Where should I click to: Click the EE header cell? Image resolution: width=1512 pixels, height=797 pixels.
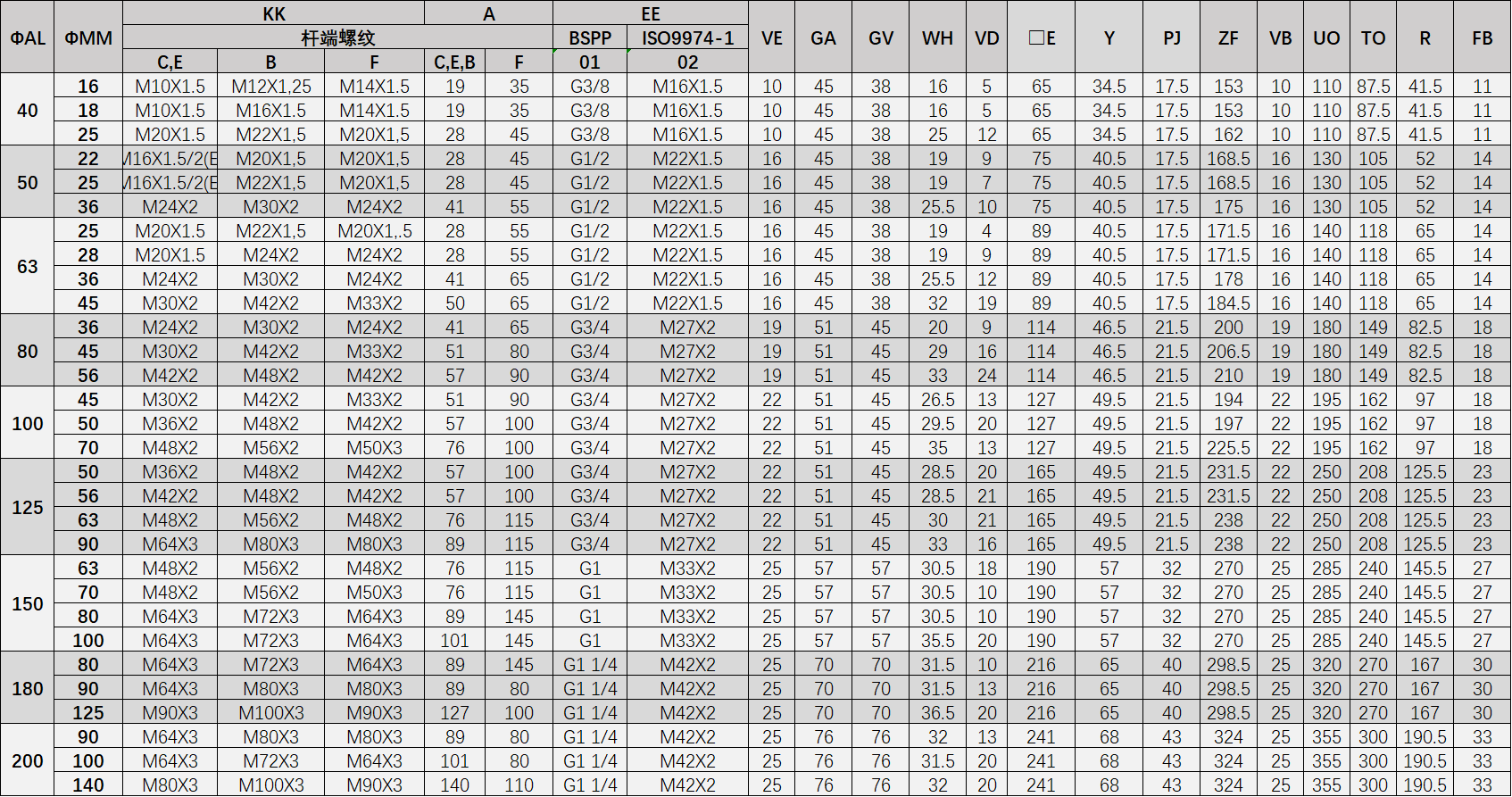click(x=650, y=13)
